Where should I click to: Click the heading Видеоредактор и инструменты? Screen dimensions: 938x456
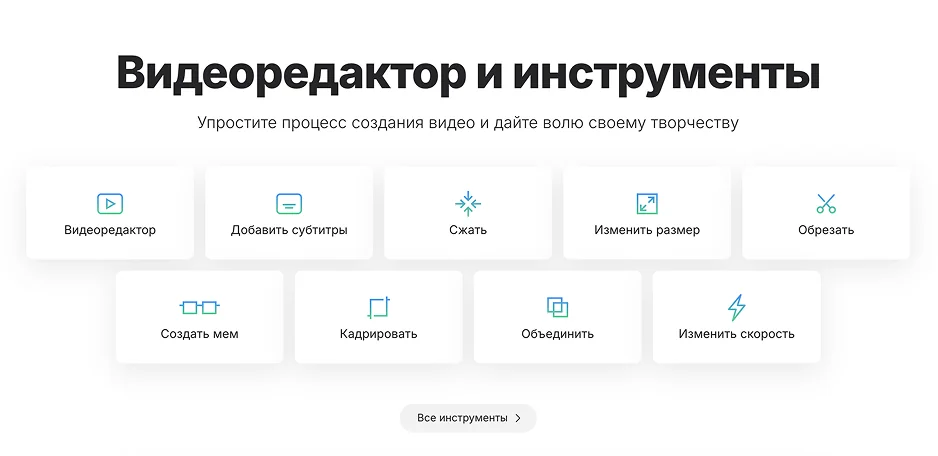coord(468,73)
